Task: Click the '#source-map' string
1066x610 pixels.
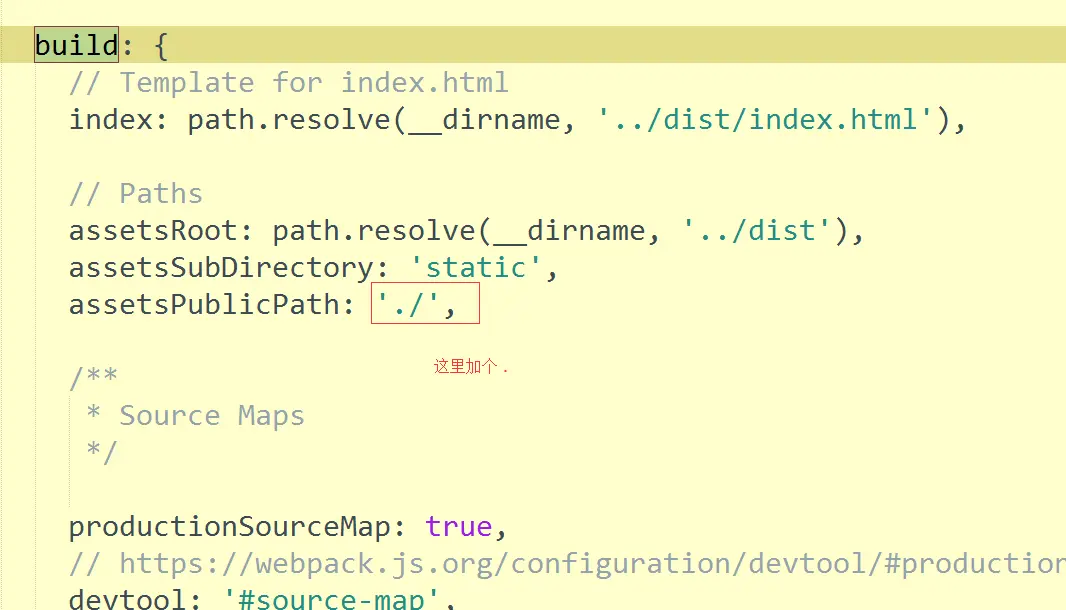Action: (331, 600)
